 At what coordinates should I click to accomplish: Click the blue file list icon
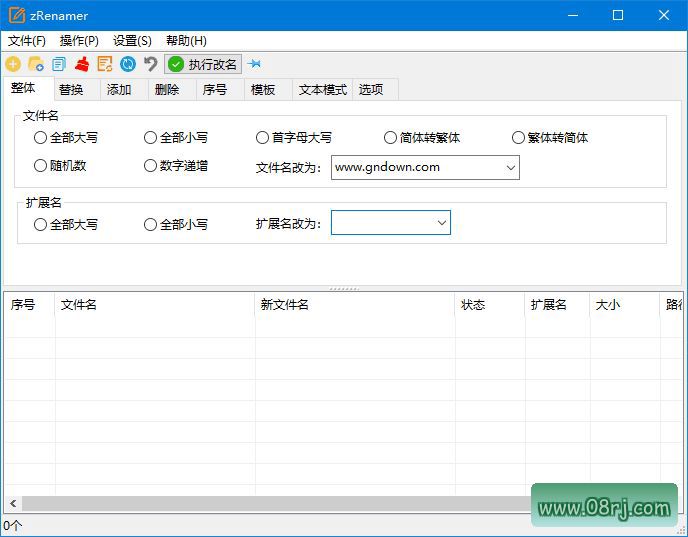tap(59, 64)
